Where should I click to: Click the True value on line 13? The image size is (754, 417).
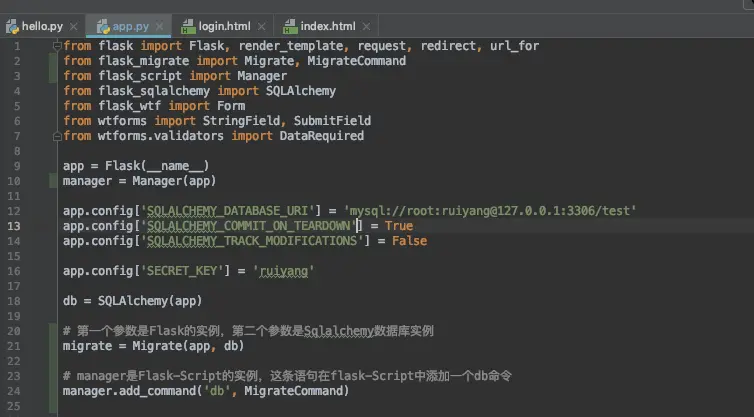tap(399, 226)
